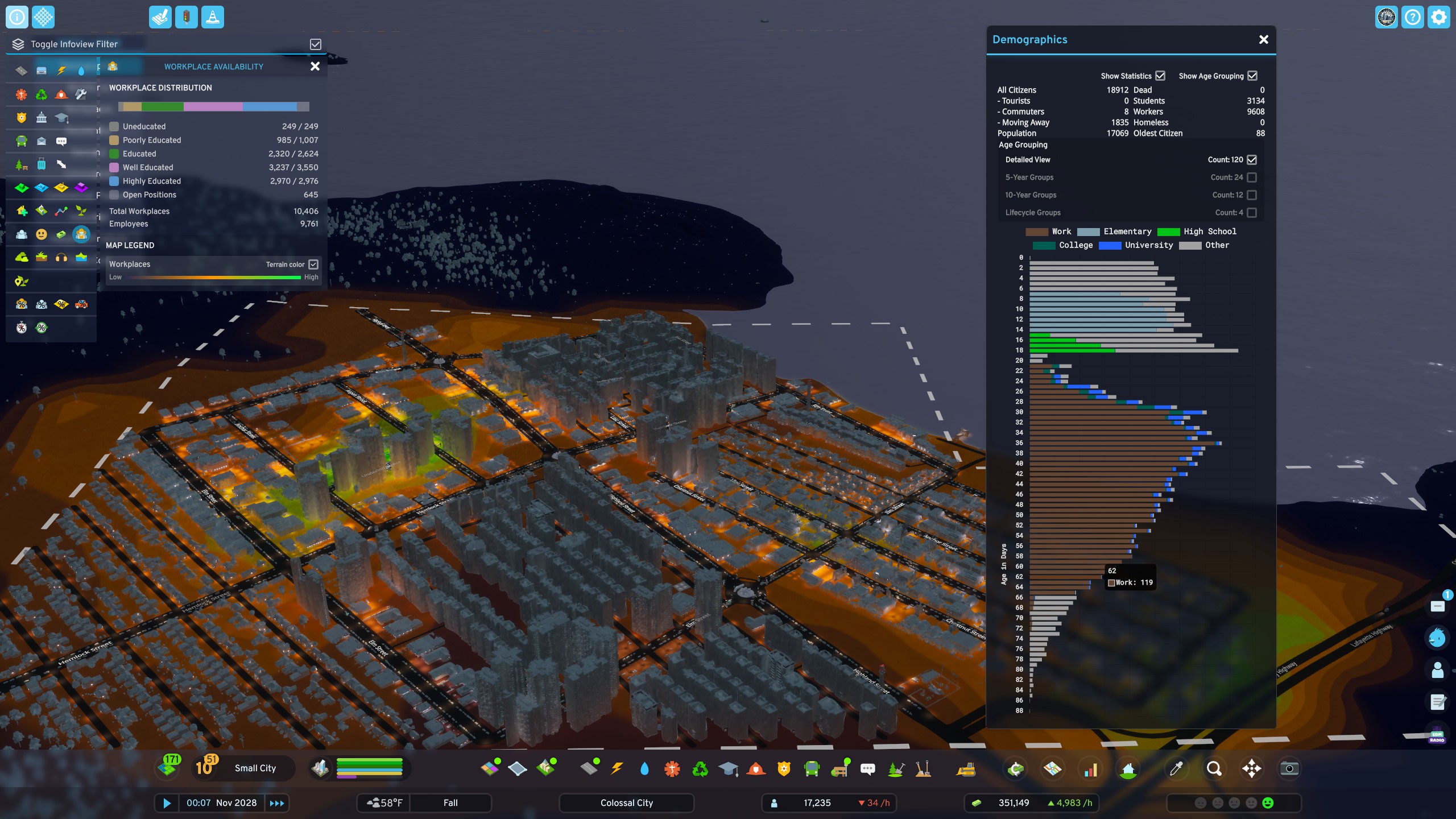Select the happiness smiley infoview icon
1456x819 pixels.
click(x=41, y=234)
